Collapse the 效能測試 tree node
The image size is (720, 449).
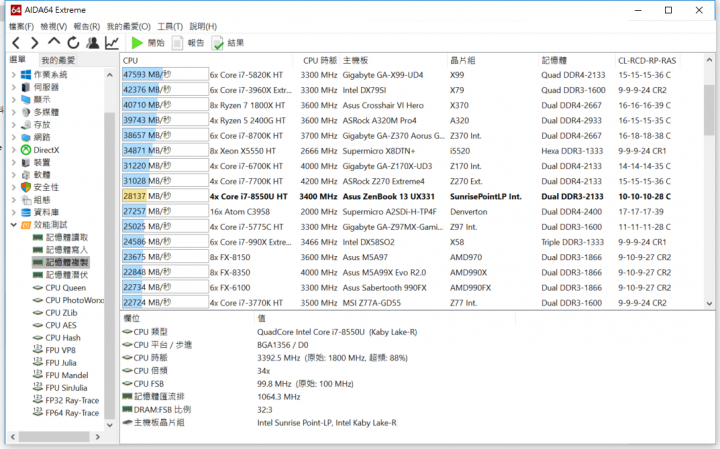14,225
